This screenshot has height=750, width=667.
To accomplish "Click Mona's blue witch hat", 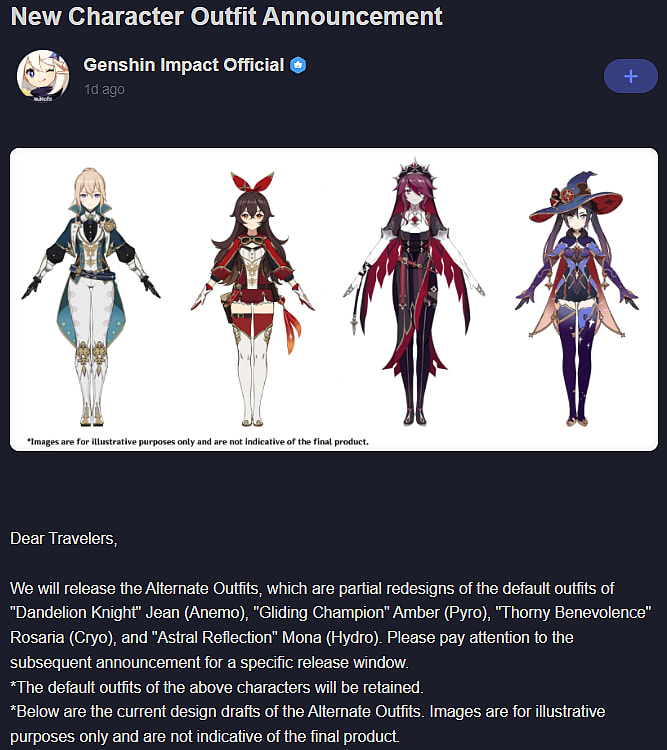I will click(x=576, y=197).
